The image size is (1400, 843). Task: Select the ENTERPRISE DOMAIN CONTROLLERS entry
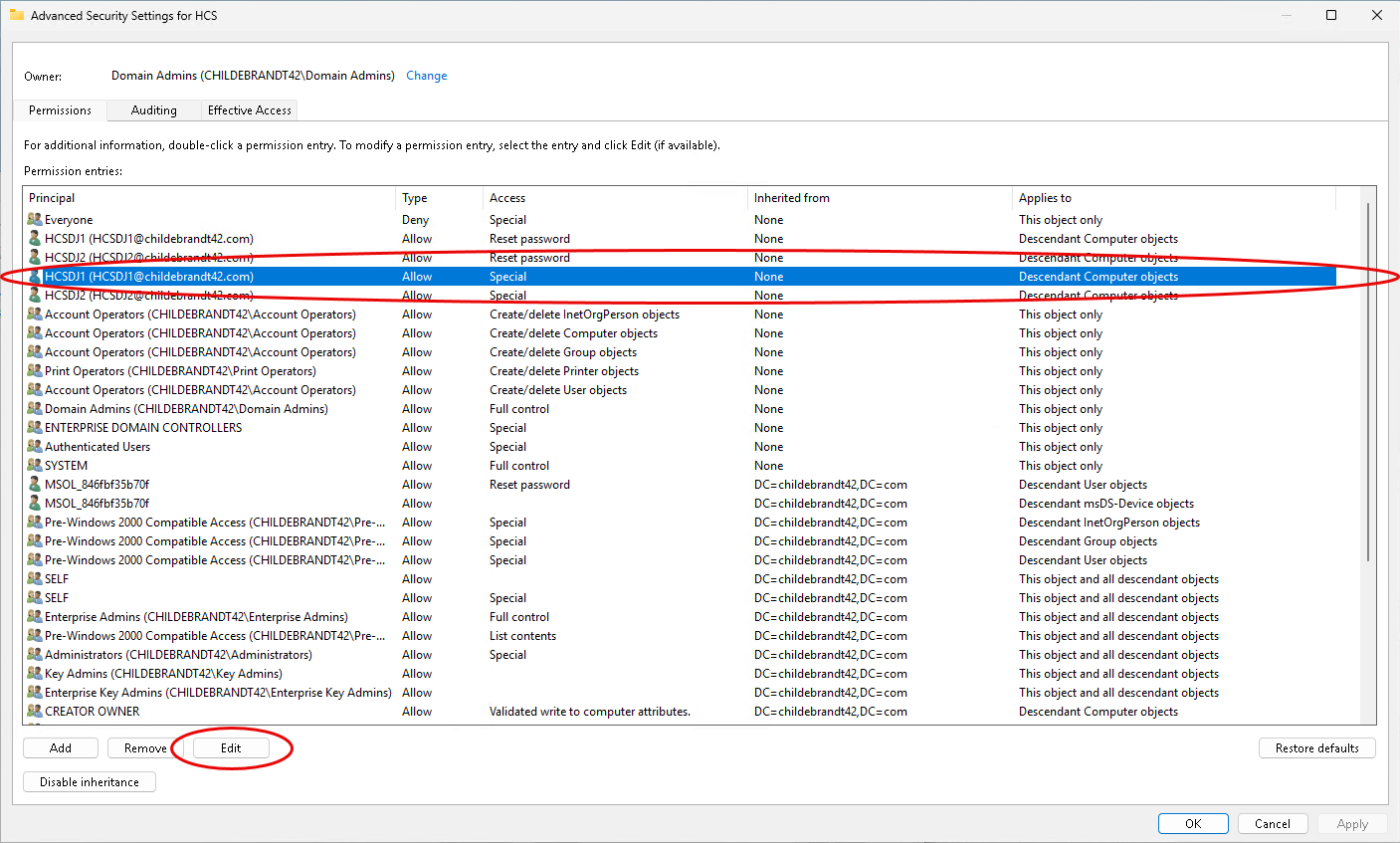click(143, 428)
